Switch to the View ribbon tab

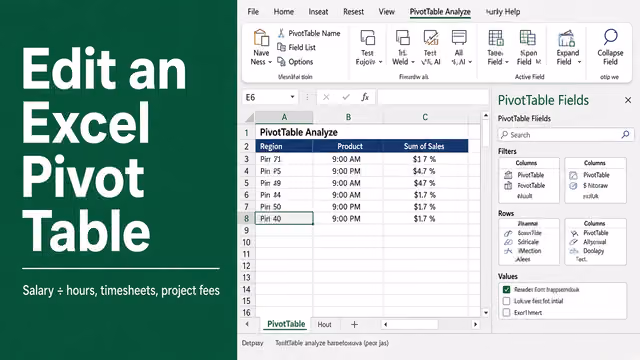coord(386,12)
